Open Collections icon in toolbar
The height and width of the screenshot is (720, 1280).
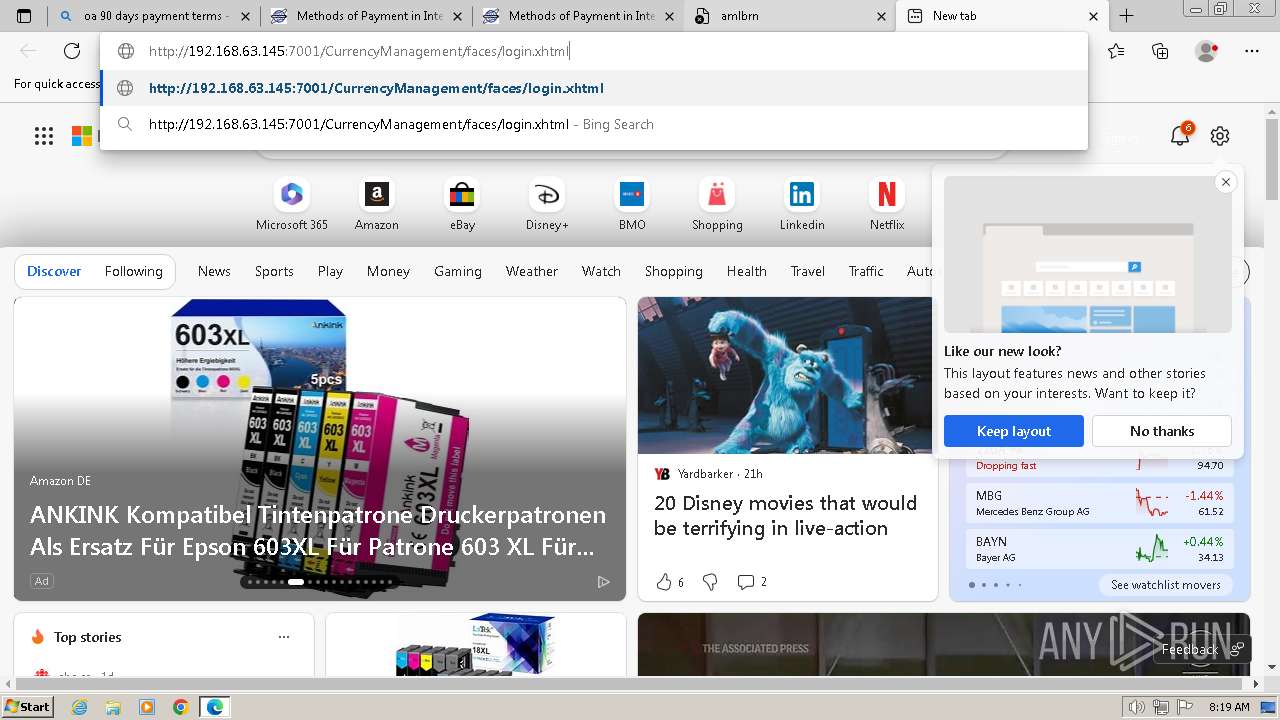point(1160,51)
